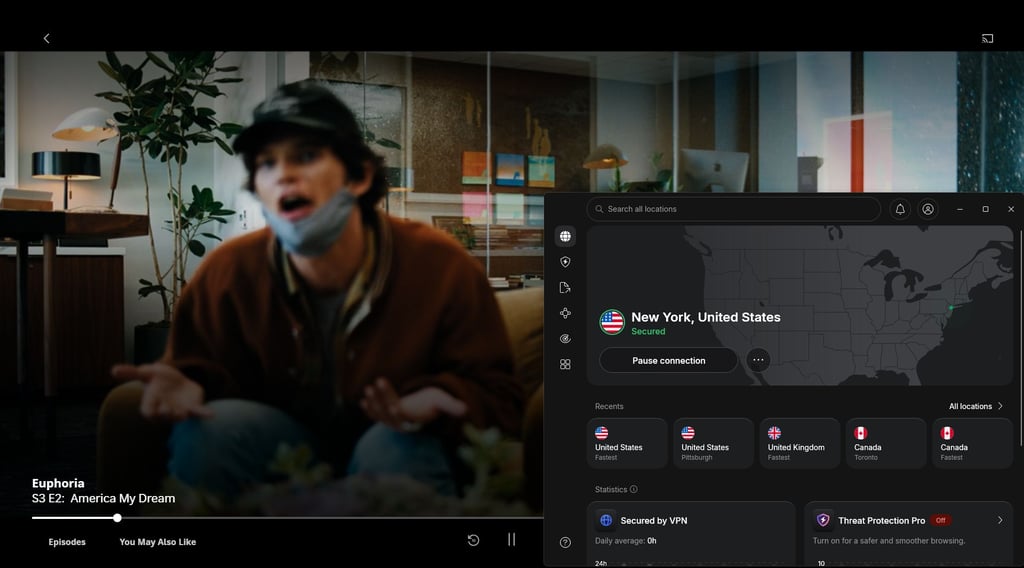The image size is (1024, 568).
Task: Open the notifications bell in the VPN window
Action: click(x=900, y=209)
